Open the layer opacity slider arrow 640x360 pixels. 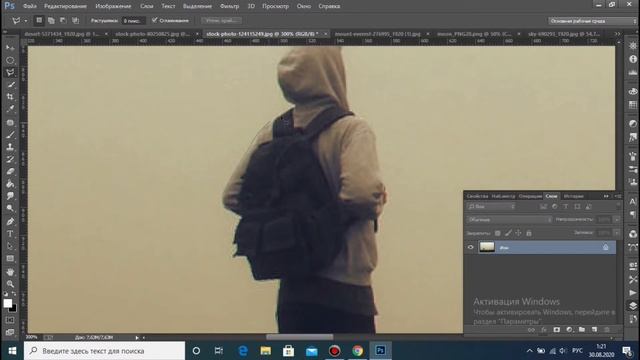click(x=617, y=220)
